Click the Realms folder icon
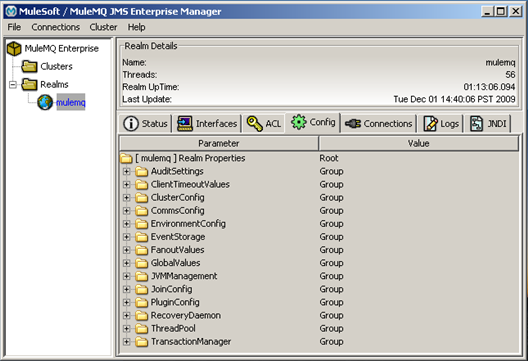The width and height of the screenshot is (528, 361). click(x=29, y=84)
